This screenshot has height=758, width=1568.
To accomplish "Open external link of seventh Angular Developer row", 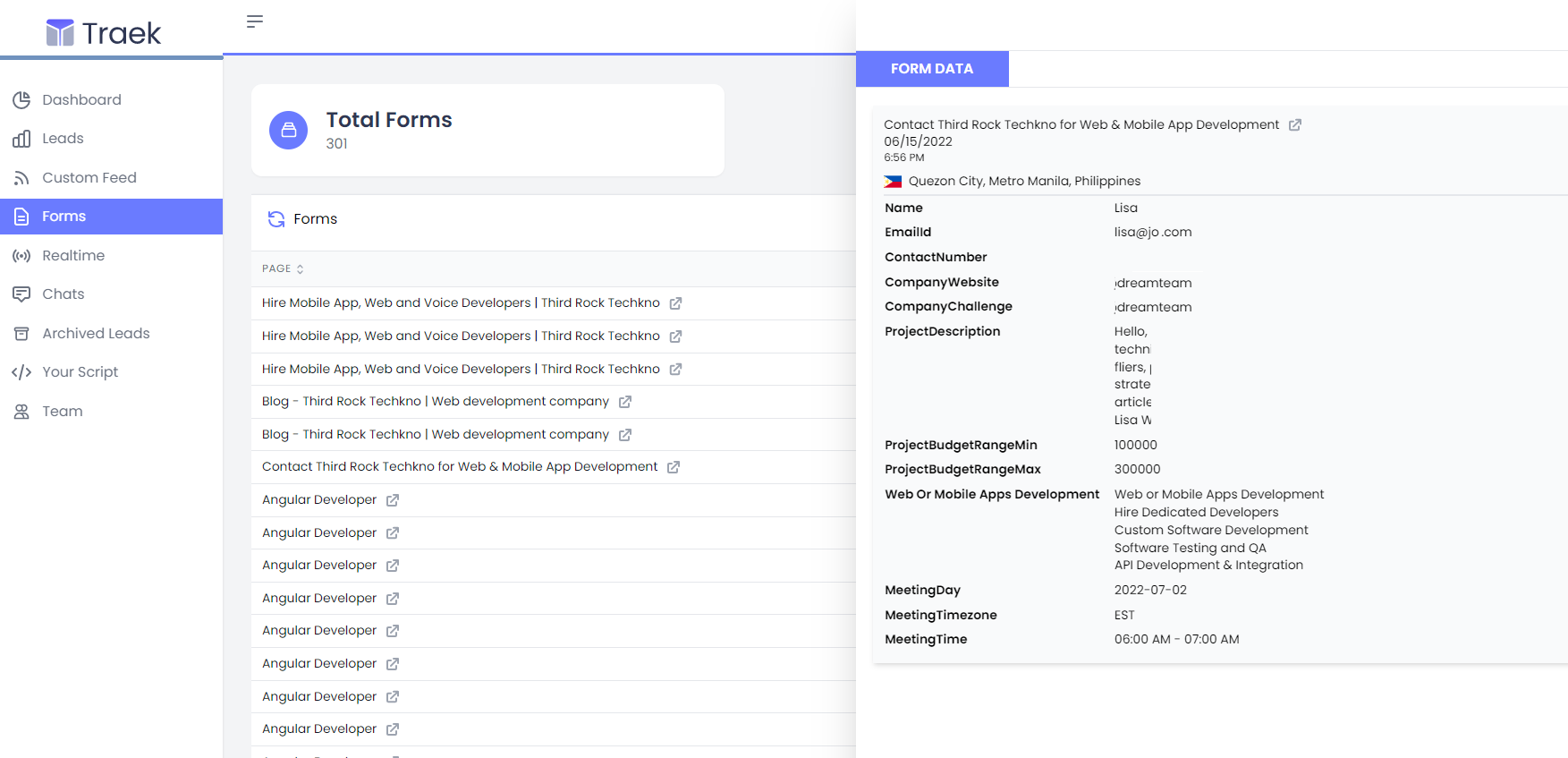I will click(392, 697).
